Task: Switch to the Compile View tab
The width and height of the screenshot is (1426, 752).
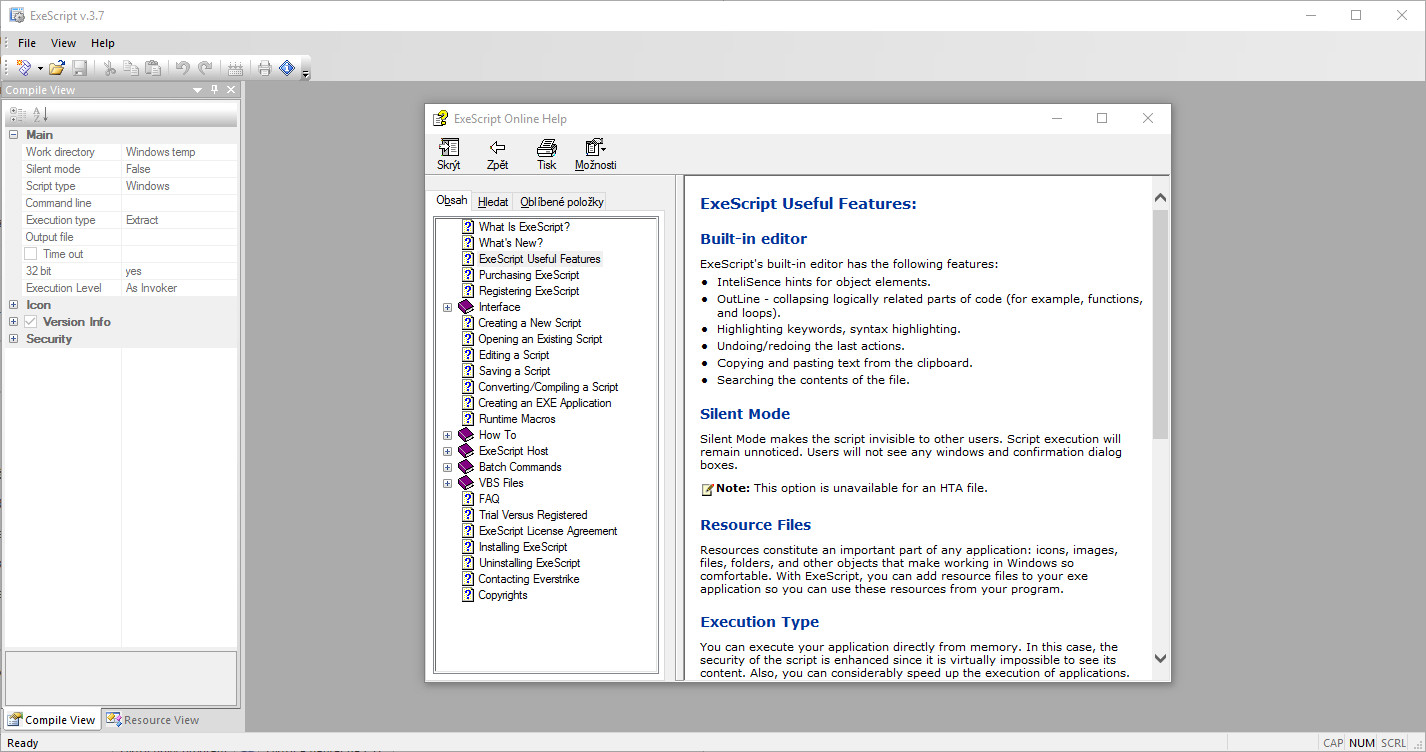Action: click(52, 720)
